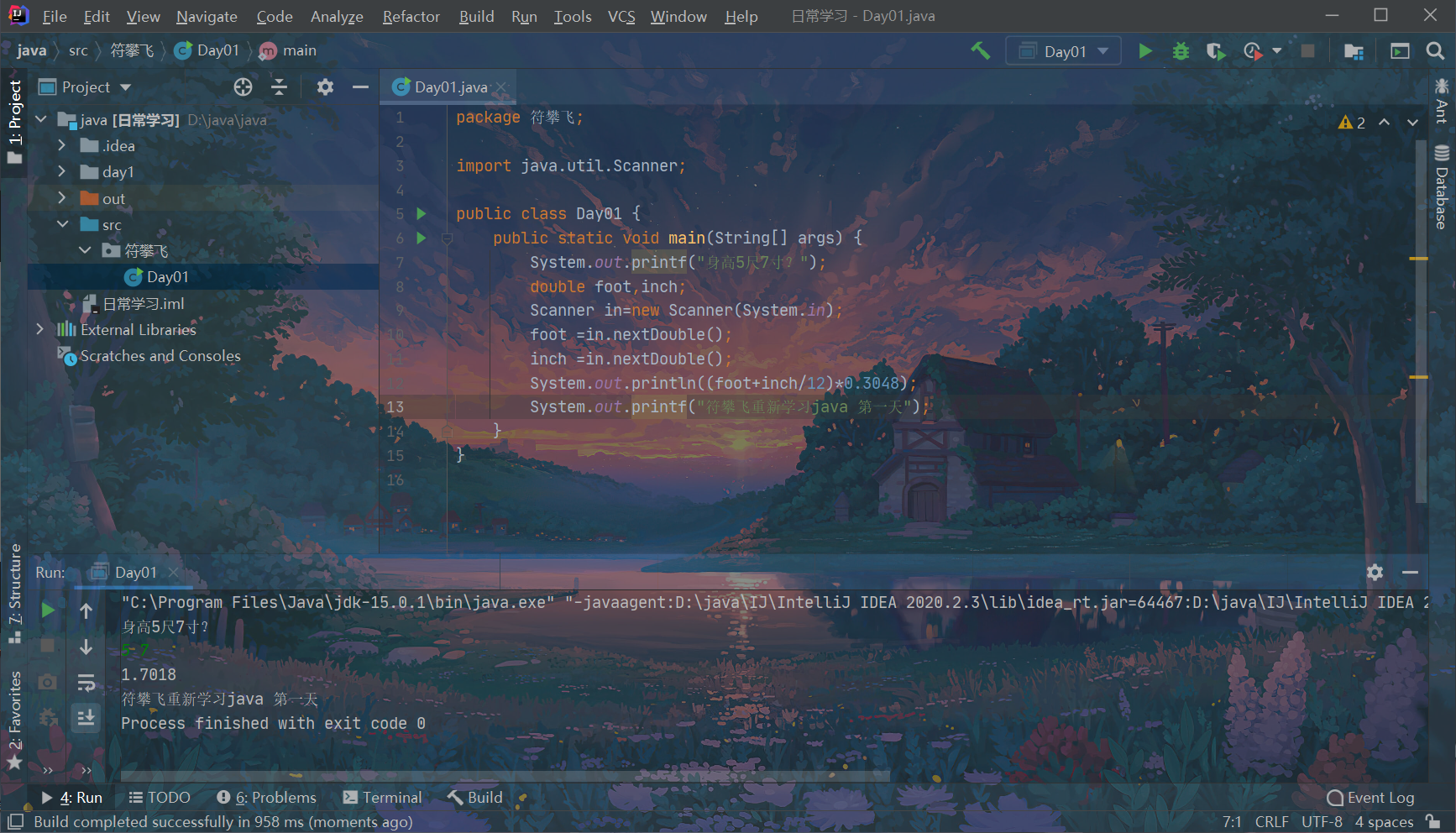Change CRLF line separator in status bar

tap(1271, 821)
